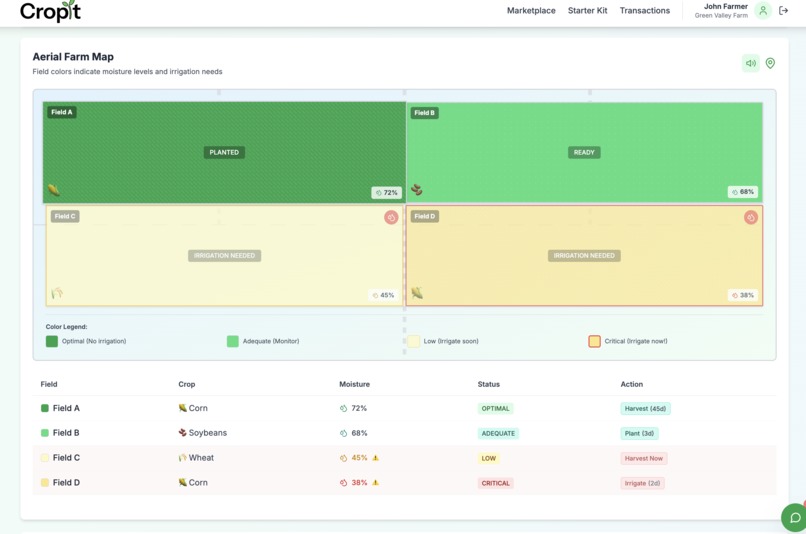
Task: Click the Moisture column header
Action: pos(354,384)
